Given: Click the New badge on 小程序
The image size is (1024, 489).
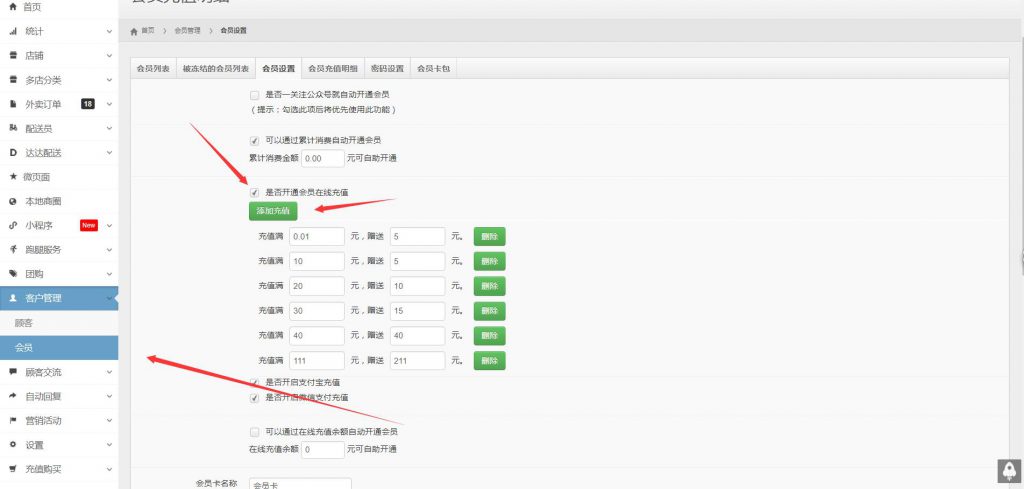Looking at the screenshot, I should 89,225.
